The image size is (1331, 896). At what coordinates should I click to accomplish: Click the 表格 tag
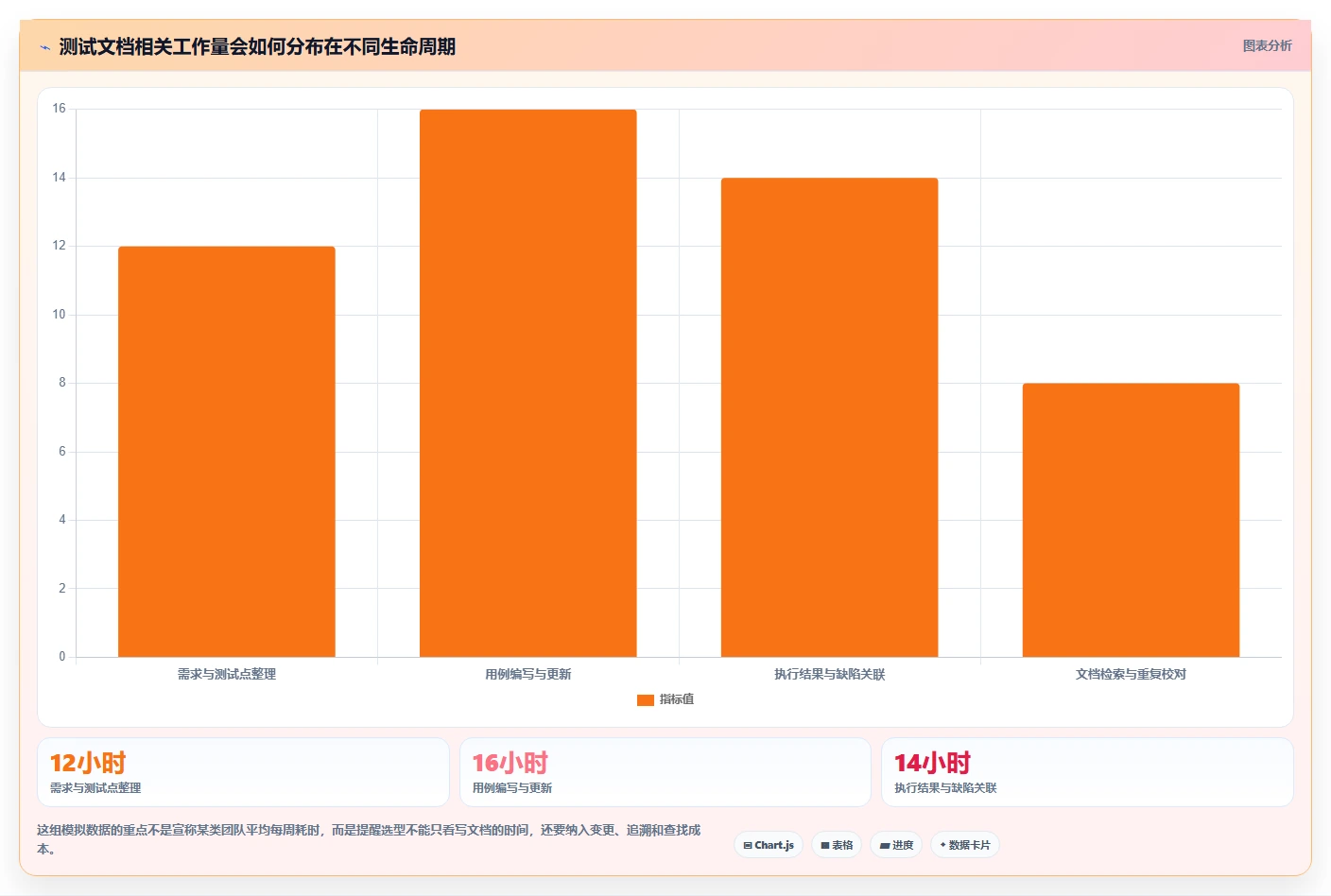837,845
